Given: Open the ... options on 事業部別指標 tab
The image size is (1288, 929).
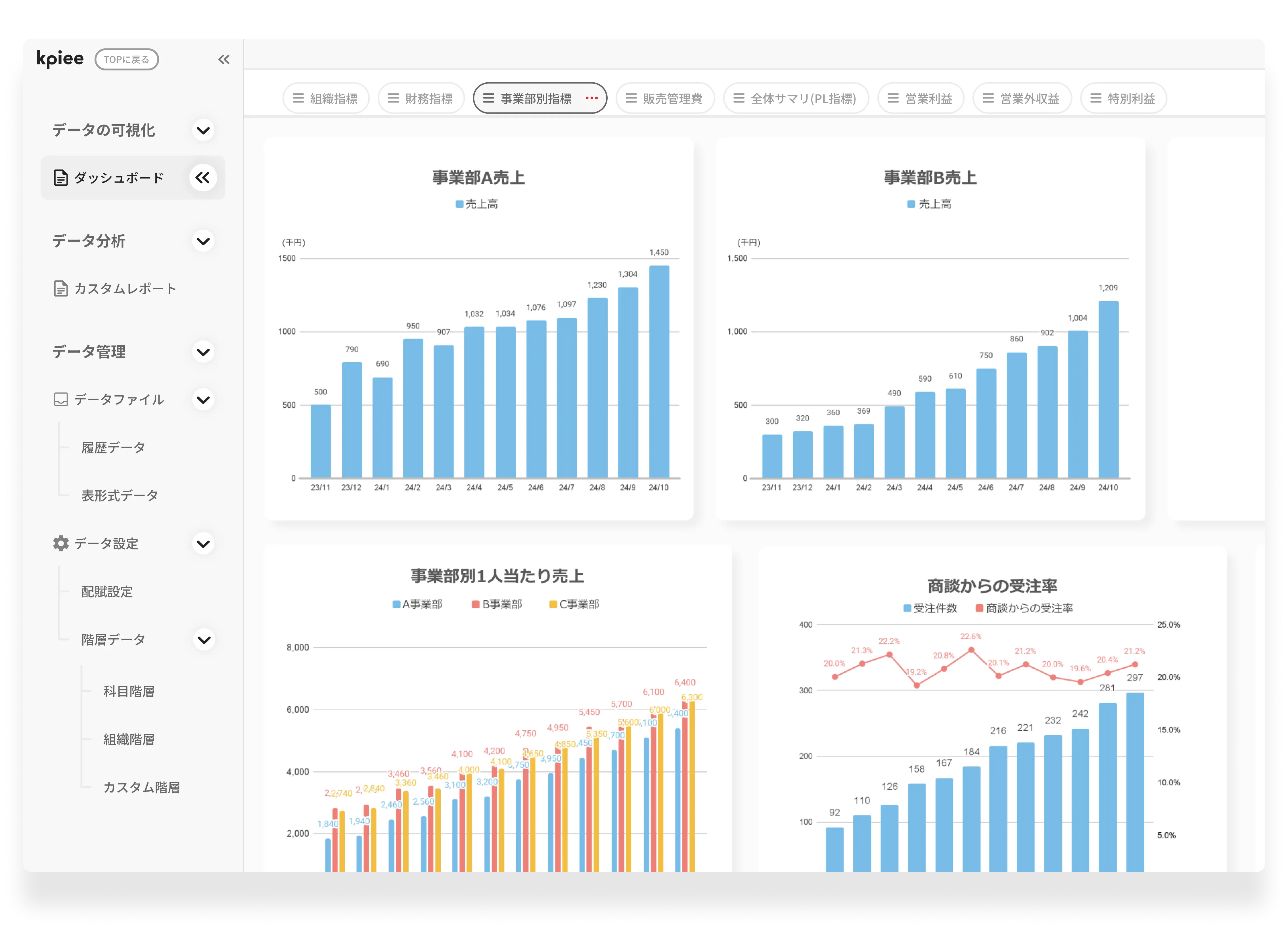Looking at the screenshot, I should tap(591, 98).
